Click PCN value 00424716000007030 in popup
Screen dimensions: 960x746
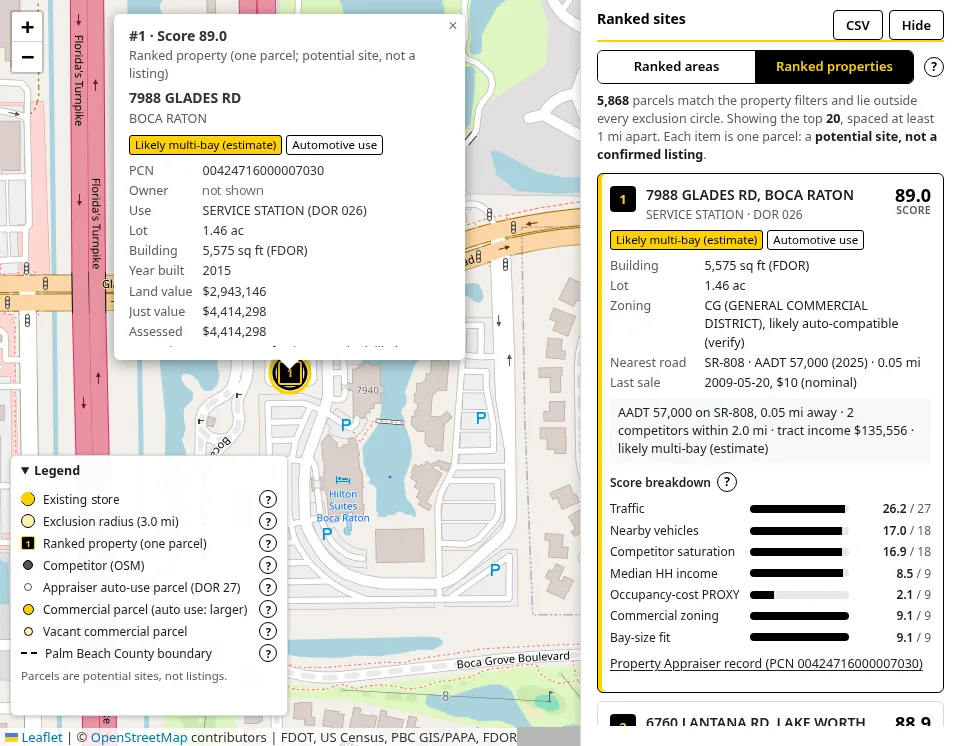click(263, 171)
